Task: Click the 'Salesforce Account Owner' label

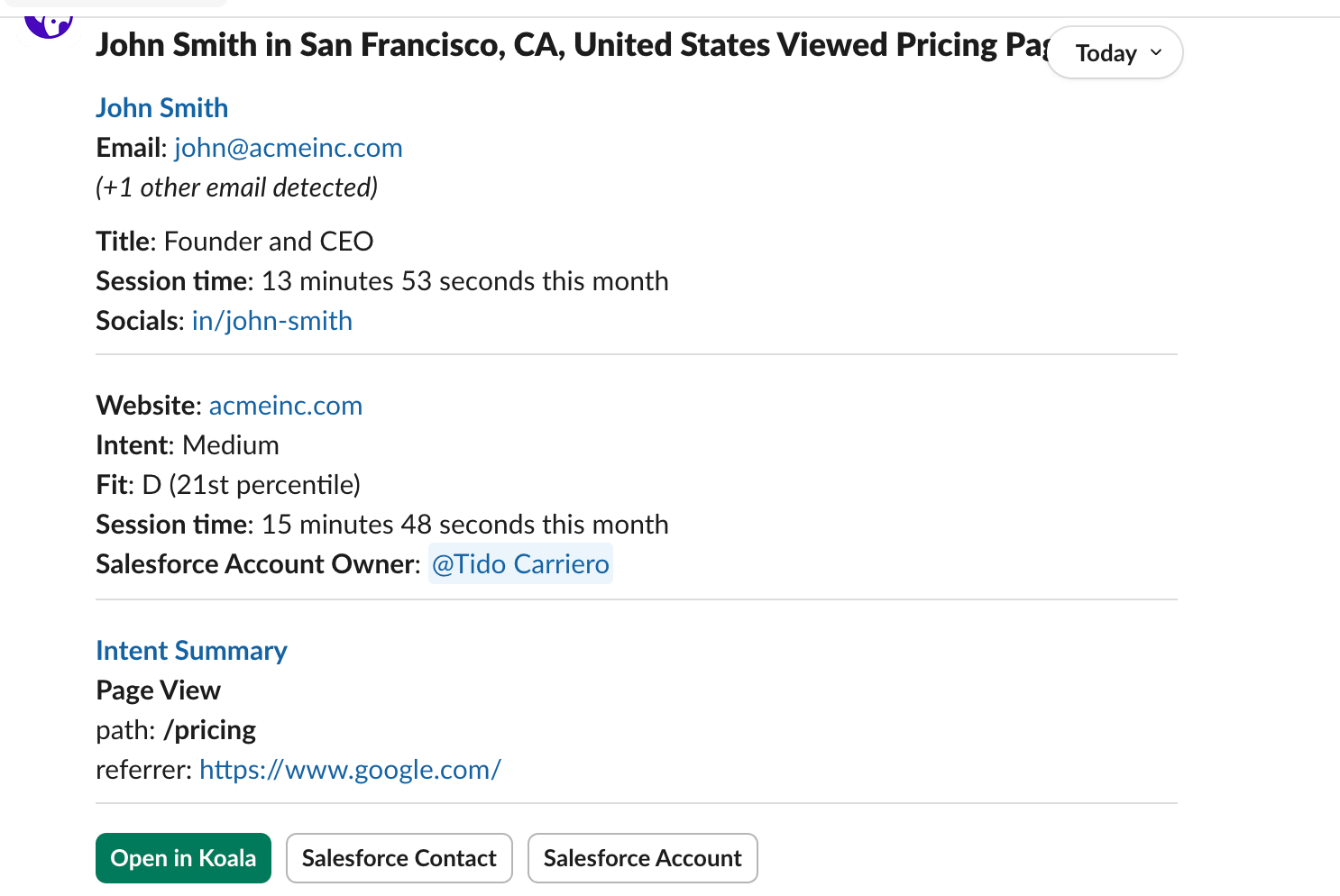Action: click(x=256, y=564)
